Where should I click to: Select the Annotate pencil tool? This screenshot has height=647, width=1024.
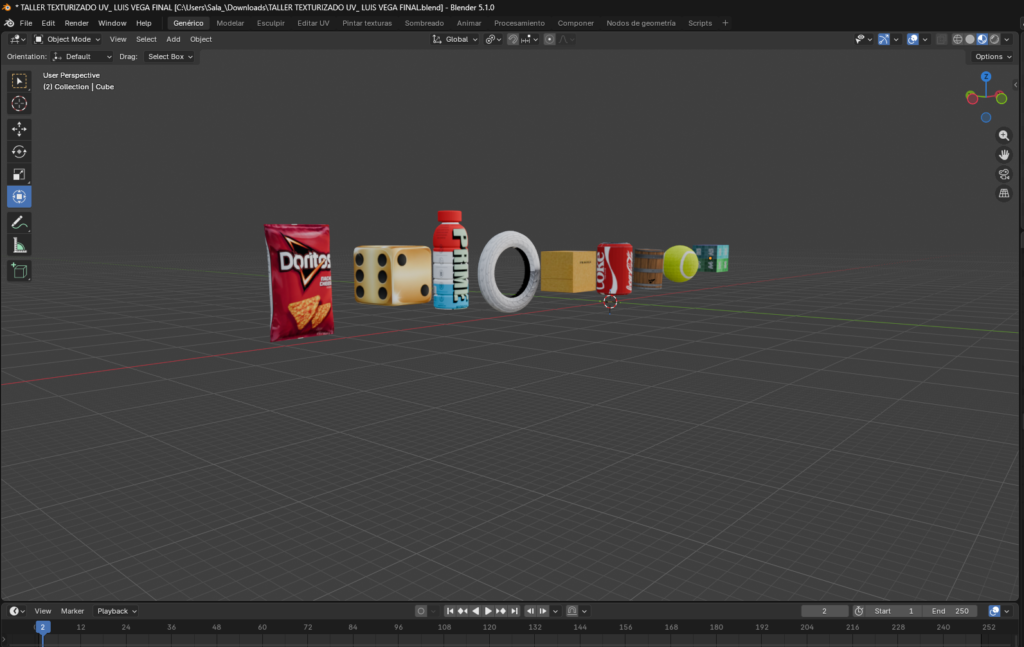[x=19, y=223]
